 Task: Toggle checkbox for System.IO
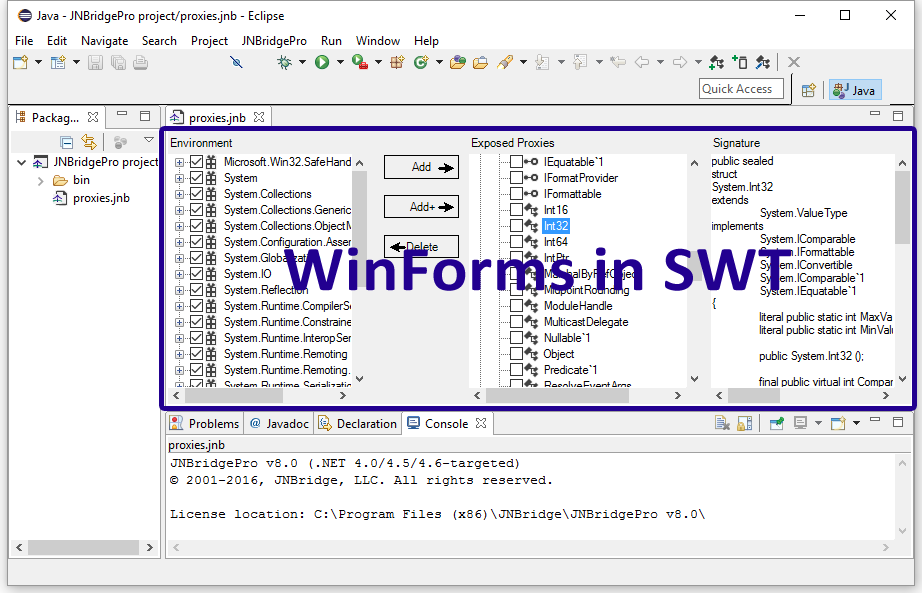(x=196, y=274)
